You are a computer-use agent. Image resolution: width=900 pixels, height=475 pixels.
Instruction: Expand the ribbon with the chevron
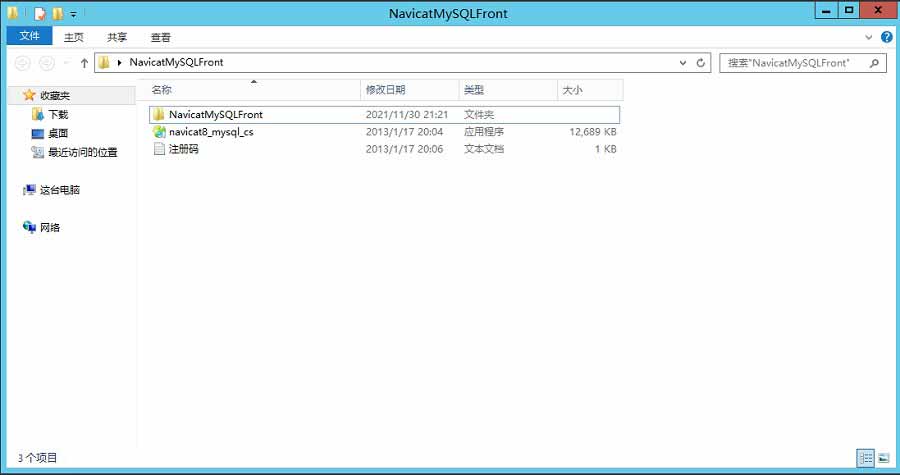[868, 37]
